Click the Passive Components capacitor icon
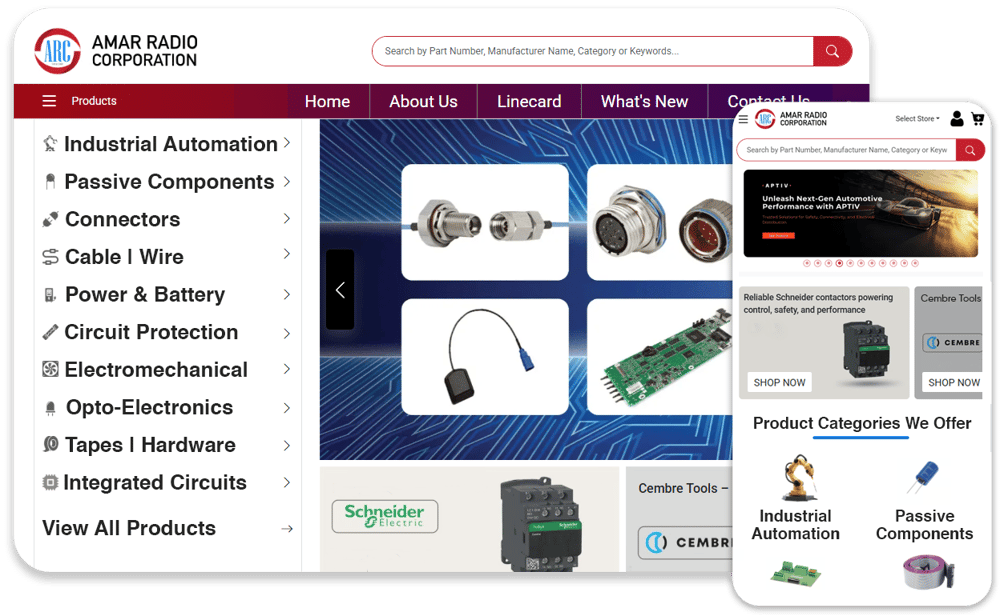This screenshot has width=1000, height=616. pyautogui.click(x=923, y=477)
